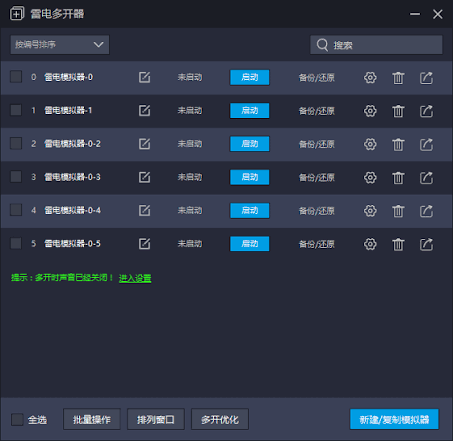The width and height of the screenshot is (453, 441).
Task: Click shortcut export icon for 雷电模拟器-0-2
Action: point(426,144)
